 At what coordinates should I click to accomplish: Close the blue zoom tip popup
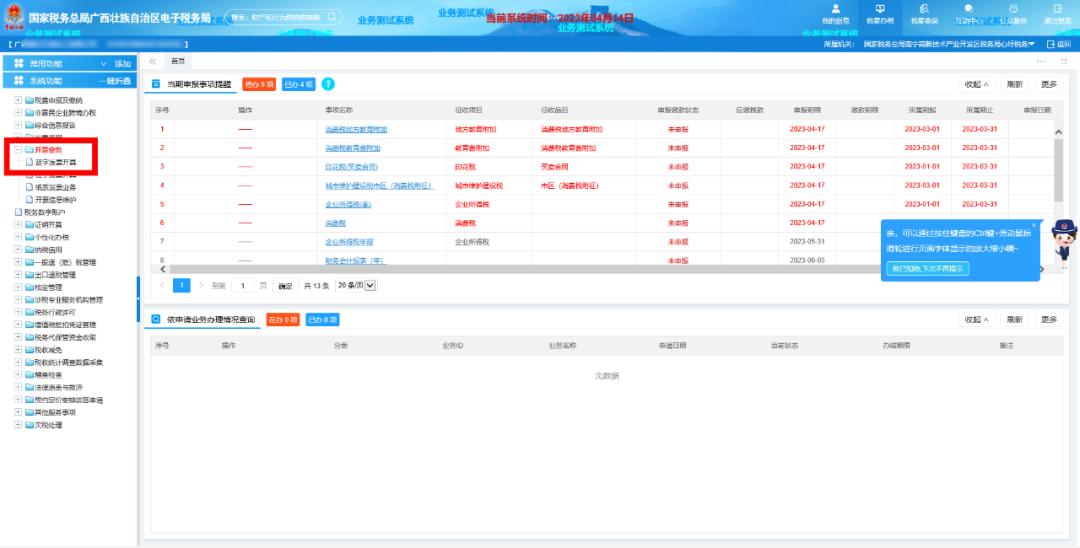pos(1033,225)
